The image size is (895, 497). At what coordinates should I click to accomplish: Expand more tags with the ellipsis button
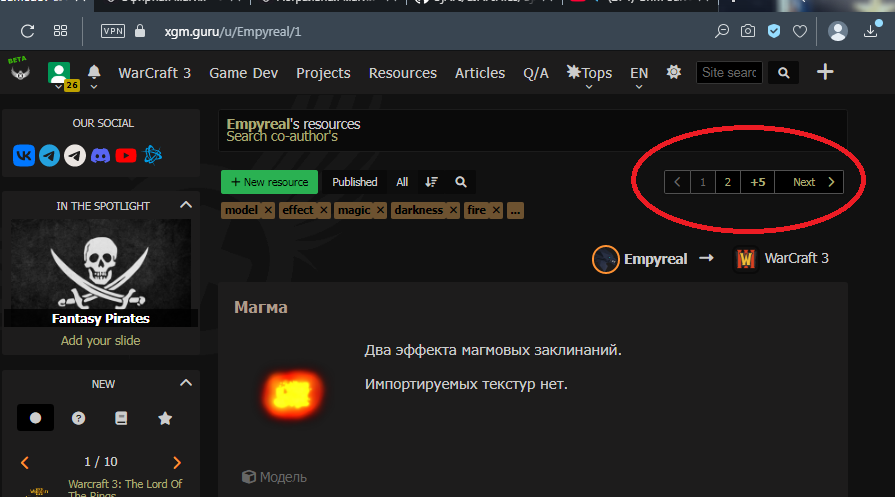515,211
